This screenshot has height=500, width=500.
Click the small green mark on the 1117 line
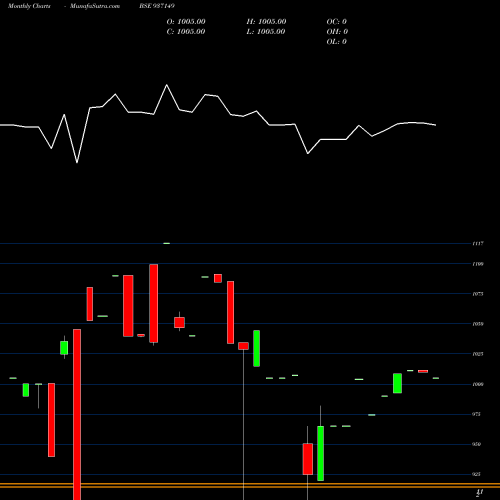click(167, 243)
